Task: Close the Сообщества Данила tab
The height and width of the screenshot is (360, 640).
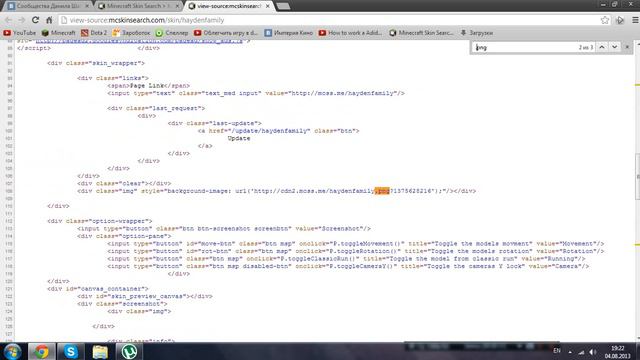Action: click(87, 6)
